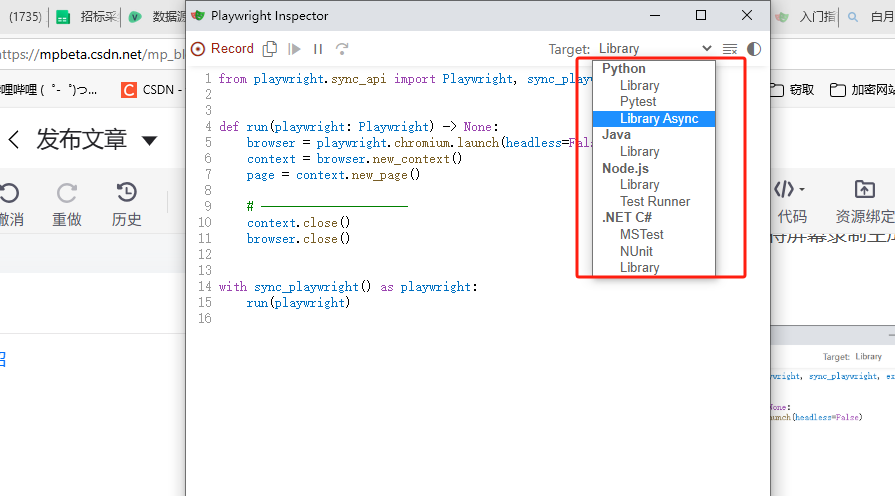Screen dimensions: 895x496
Task: Open the 窃取 bookmark folder
Action: tap(792, 90)
